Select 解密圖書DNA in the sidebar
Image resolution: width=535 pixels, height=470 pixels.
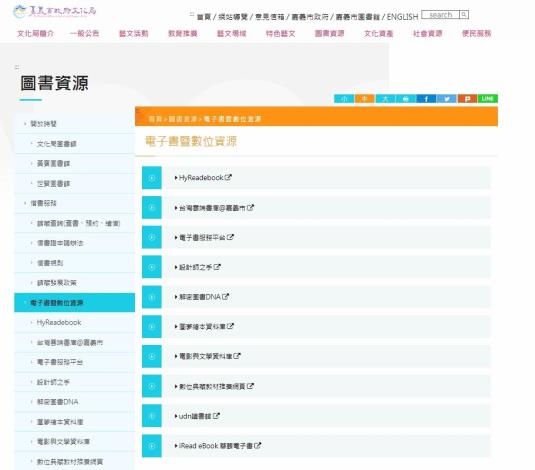click(74, 402)
